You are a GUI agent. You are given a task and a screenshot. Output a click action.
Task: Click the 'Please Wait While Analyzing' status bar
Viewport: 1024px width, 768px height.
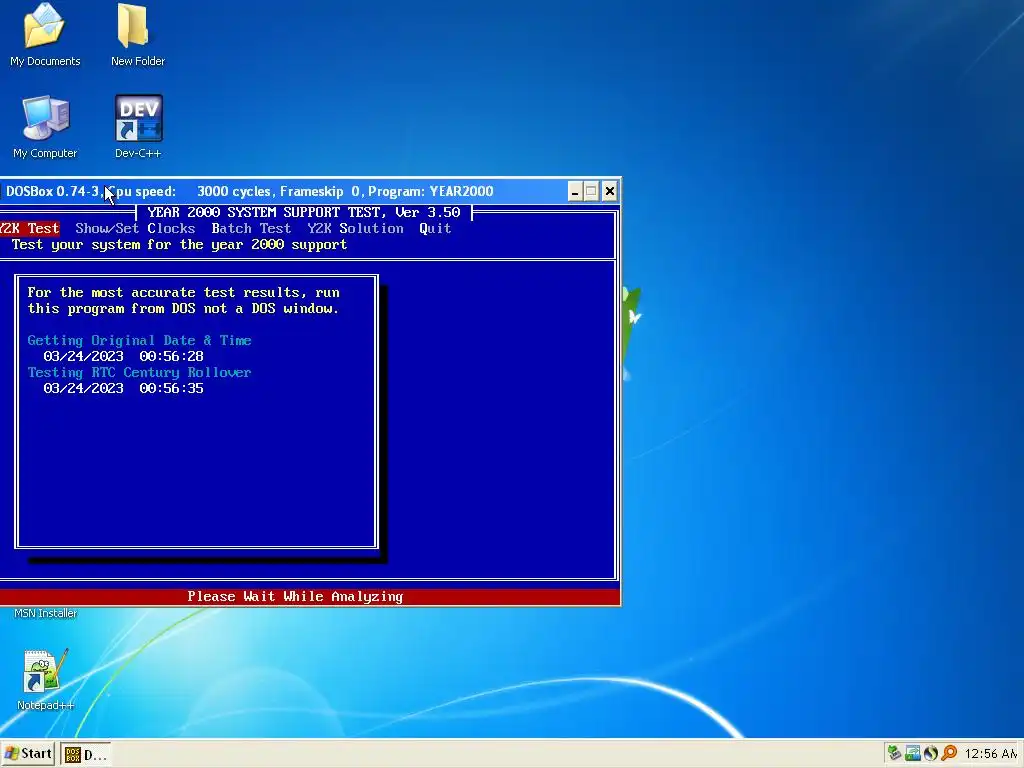click(x=310, y=596)
